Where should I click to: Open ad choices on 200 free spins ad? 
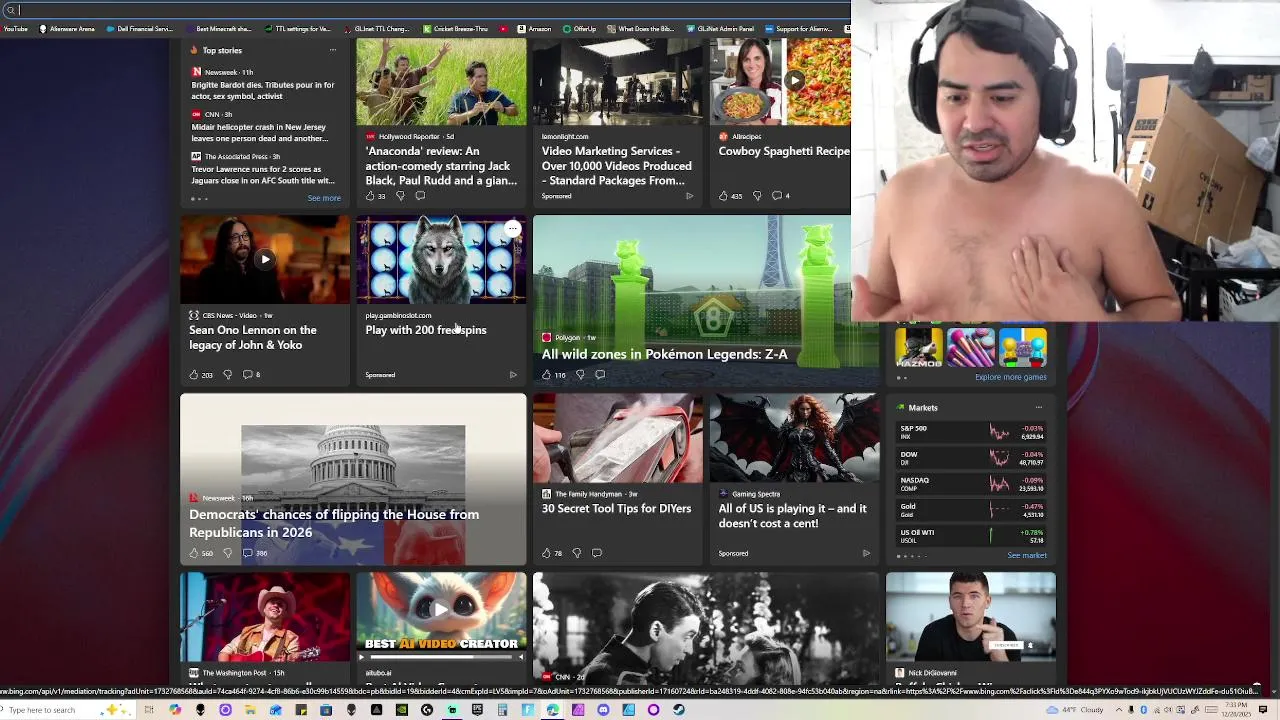pos(513,375)
